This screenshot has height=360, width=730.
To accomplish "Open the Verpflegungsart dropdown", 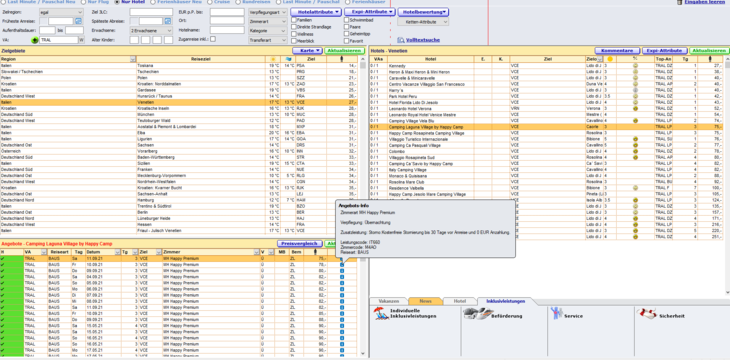I will pyautogui.click(x=268, y=13).
